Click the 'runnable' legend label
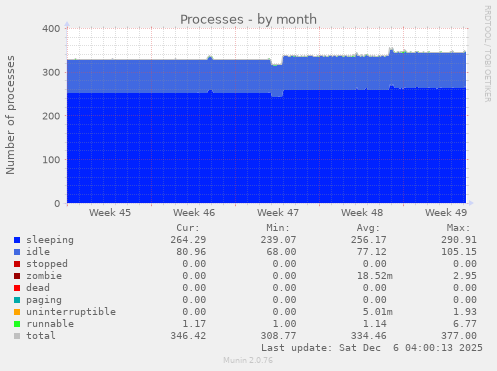 tap(50, 324)
